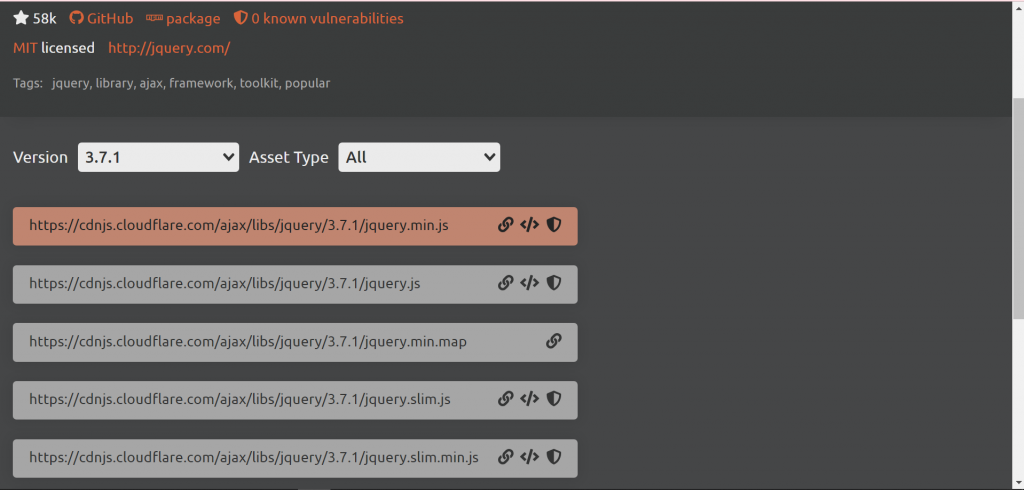Open the npm package link
Viewport: 1024px width, 490px height.
[x=183, y=18]
